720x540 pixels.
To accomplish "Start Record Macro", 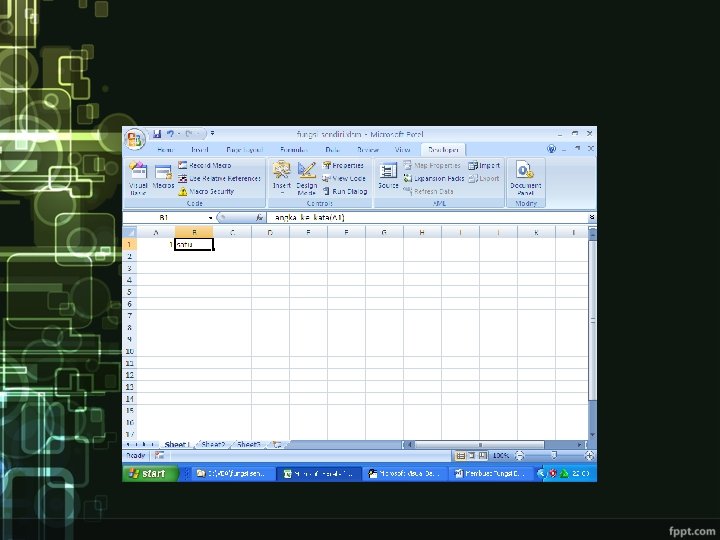I will pyautogui.click(x=205, y=165).
